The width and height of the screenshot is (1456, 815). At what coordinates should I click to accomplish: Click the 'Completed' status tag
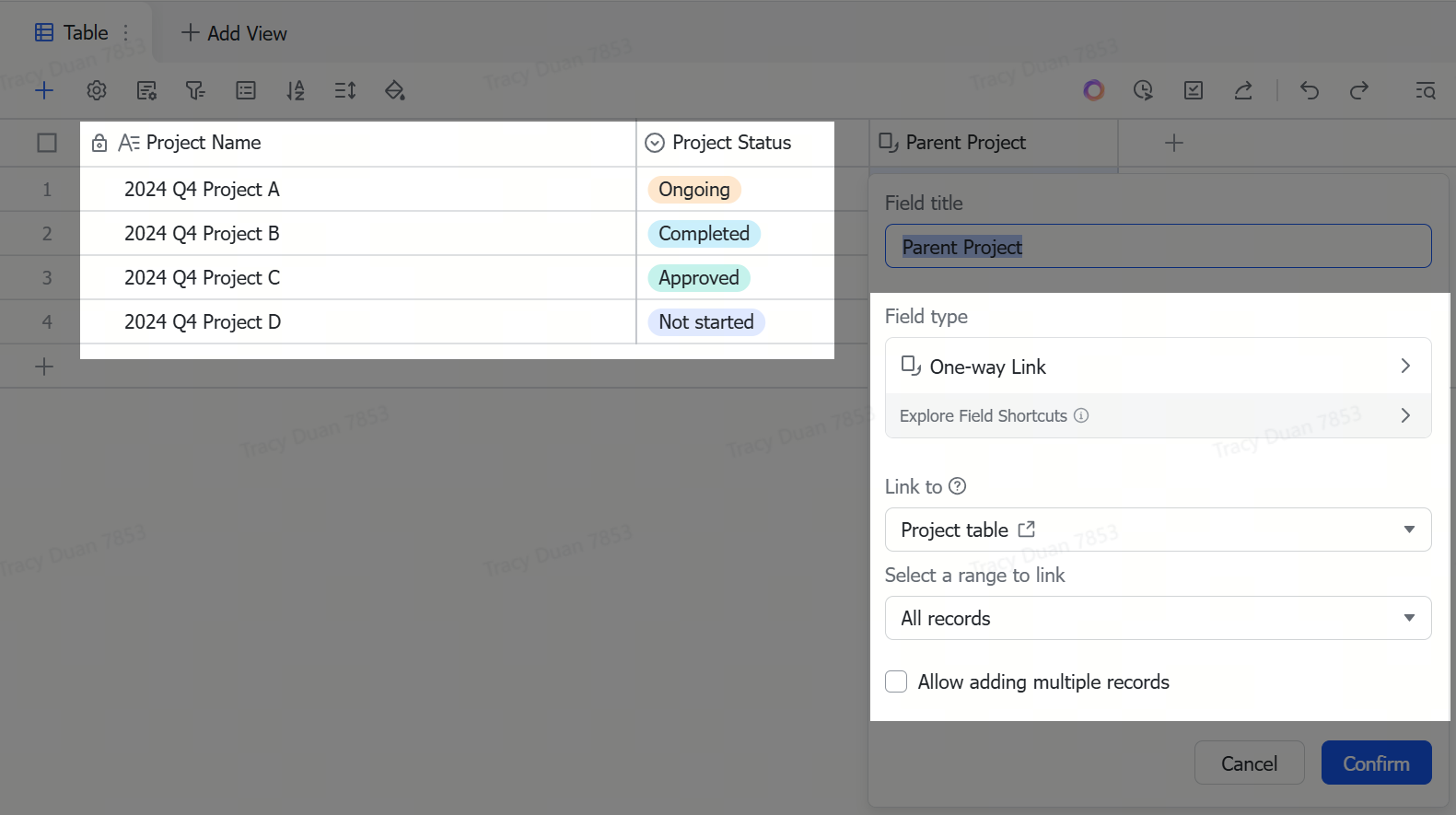point(704,234)
